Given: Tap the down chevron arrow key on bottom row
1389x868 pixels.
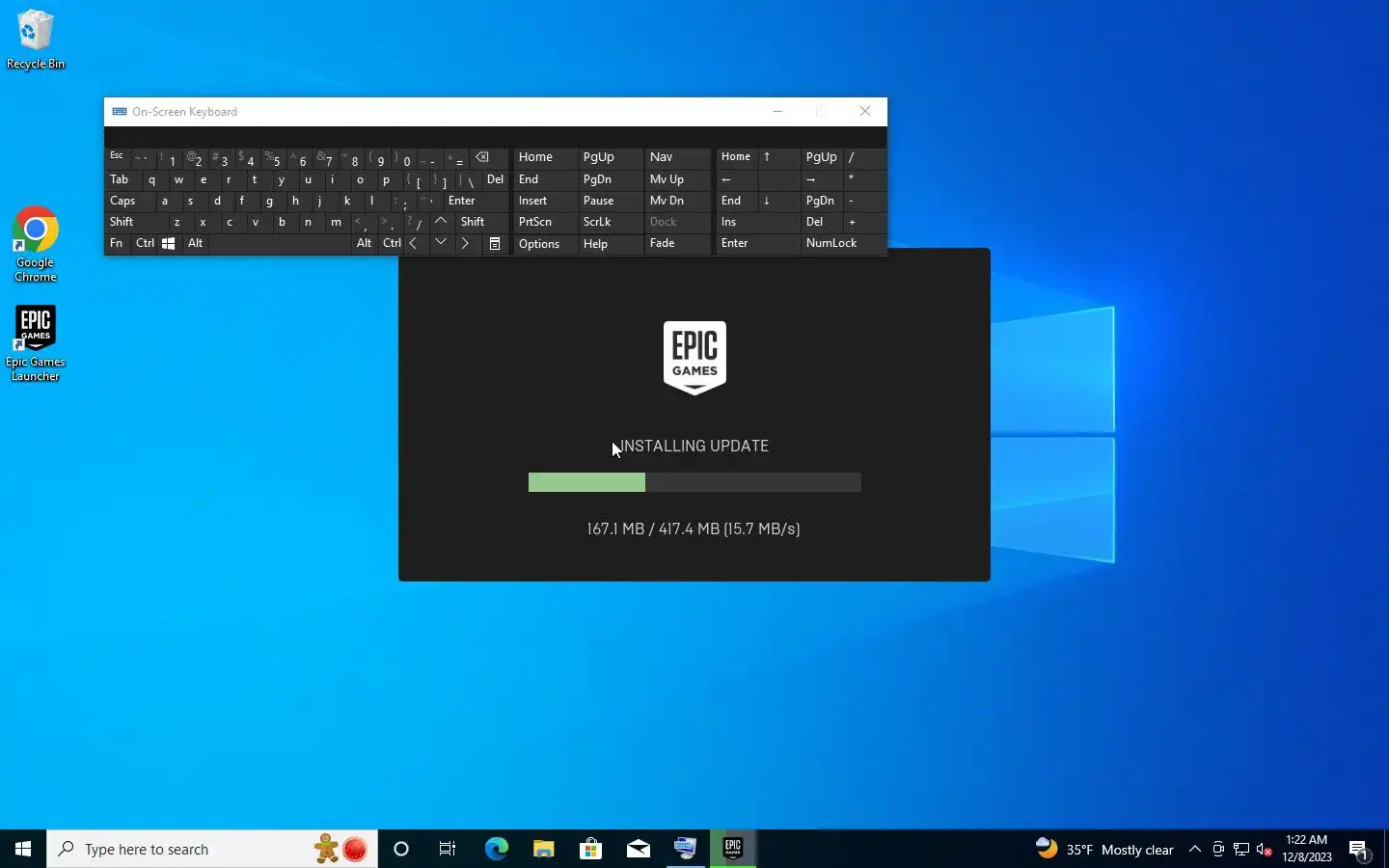Looking at the screenshot, I should pyautogui.click(x=441, y=244).
